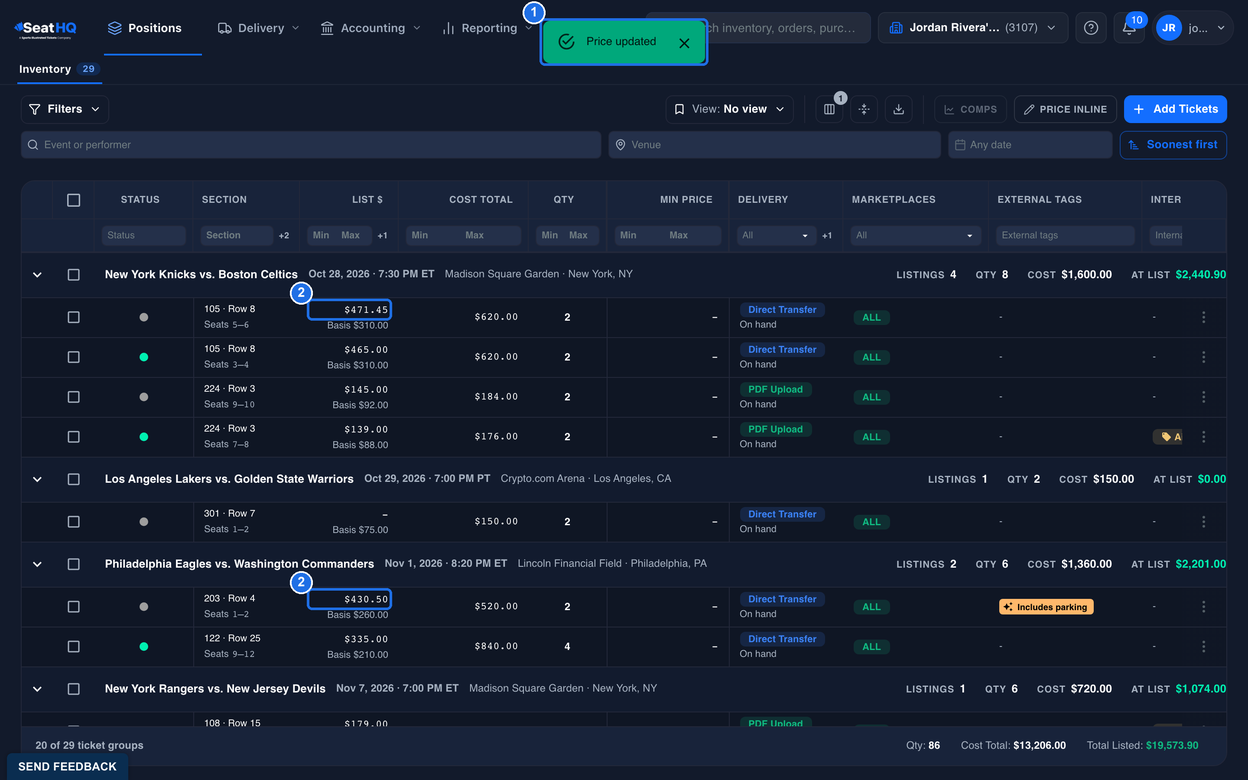Dismiss the Price updated toast
The height and width of the screenshot is (780, 1248).
pyautogui.click(x=684, y=42)
